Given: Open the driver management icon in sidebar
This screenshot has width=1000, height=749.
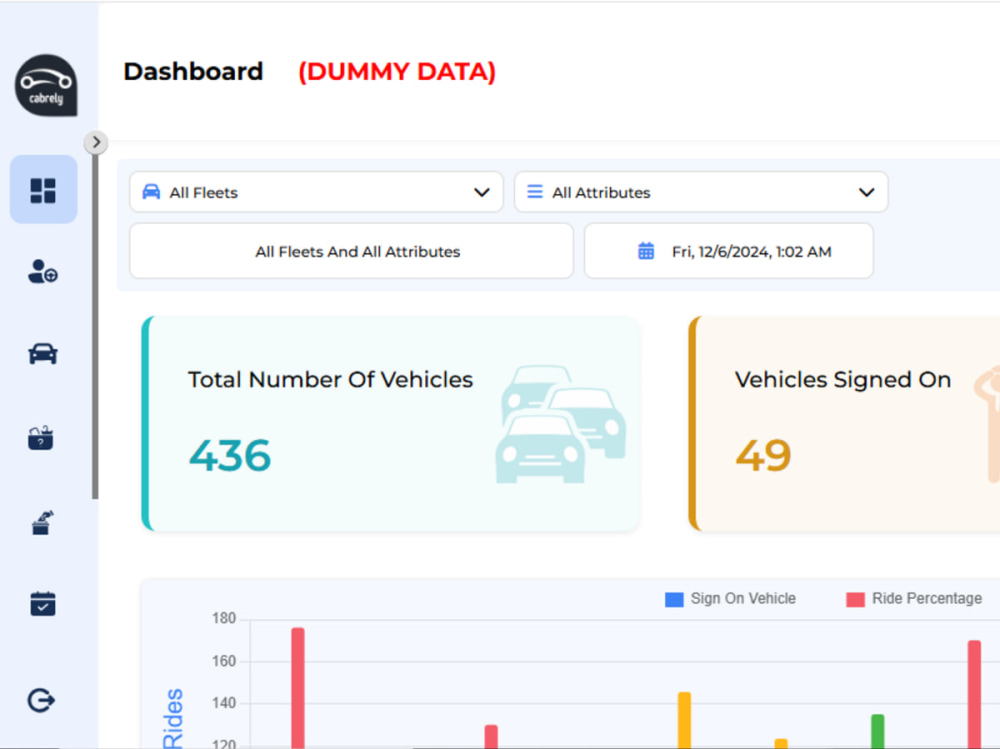Looking at the screenshot, I should pyautogui.click(x=43, y=271).
